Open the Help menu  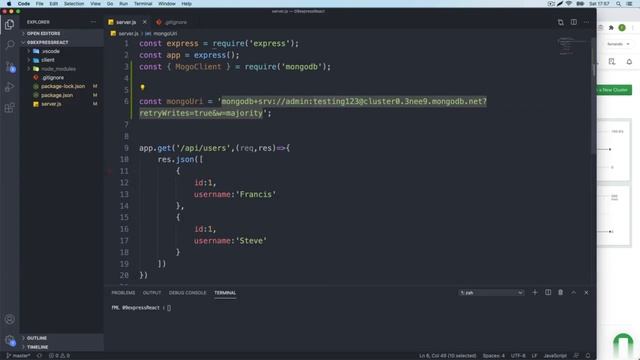click(187, 4)
